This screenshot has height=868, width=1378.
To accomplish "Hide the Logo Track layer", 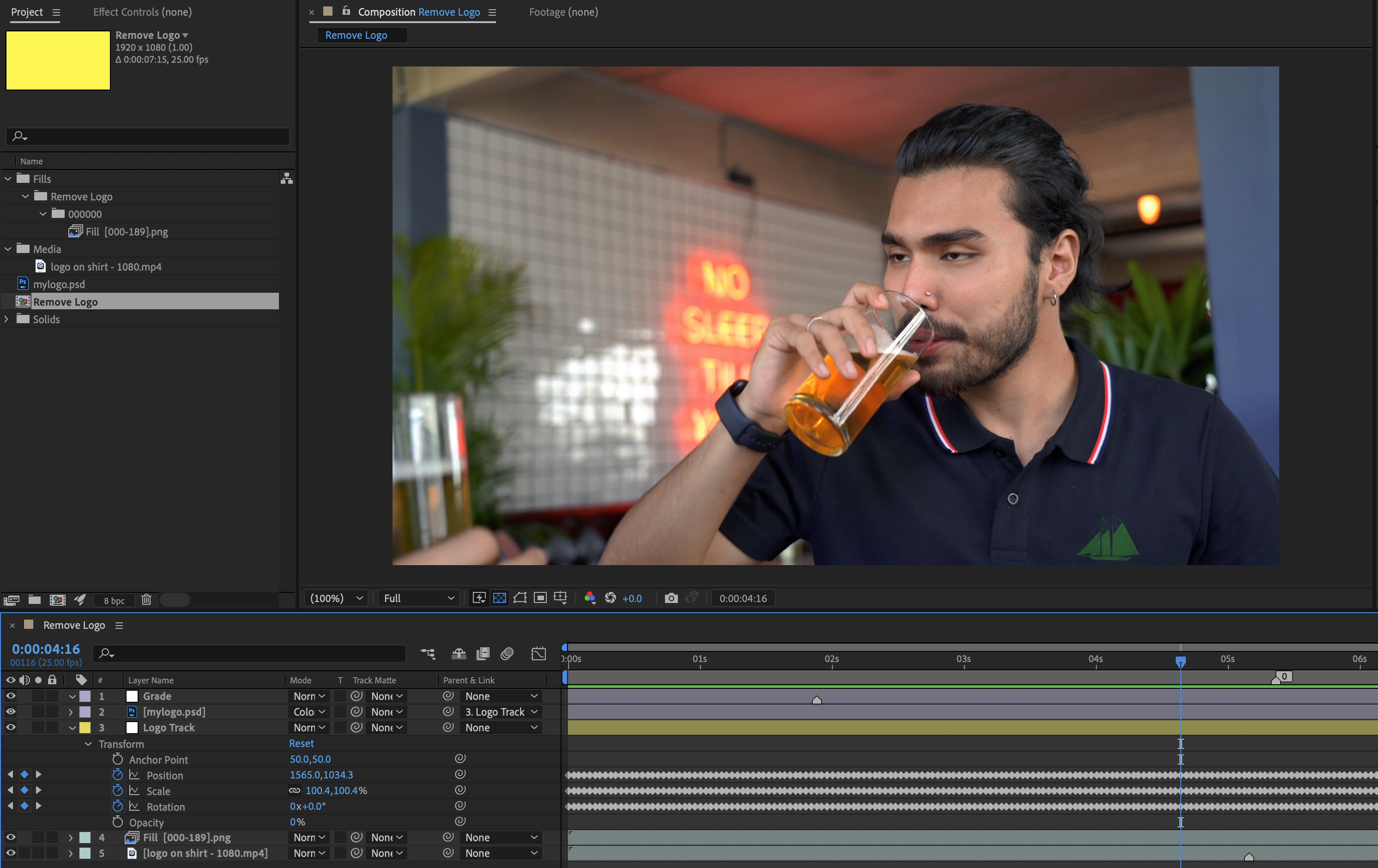I will pyautogui.click(x=10, y=727).
